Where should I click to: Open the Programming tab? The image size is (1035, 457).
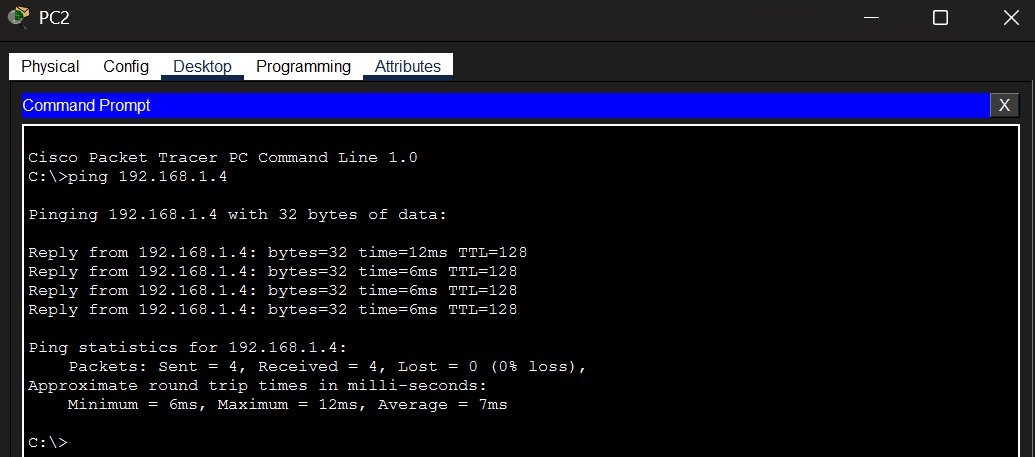(303, 67)
